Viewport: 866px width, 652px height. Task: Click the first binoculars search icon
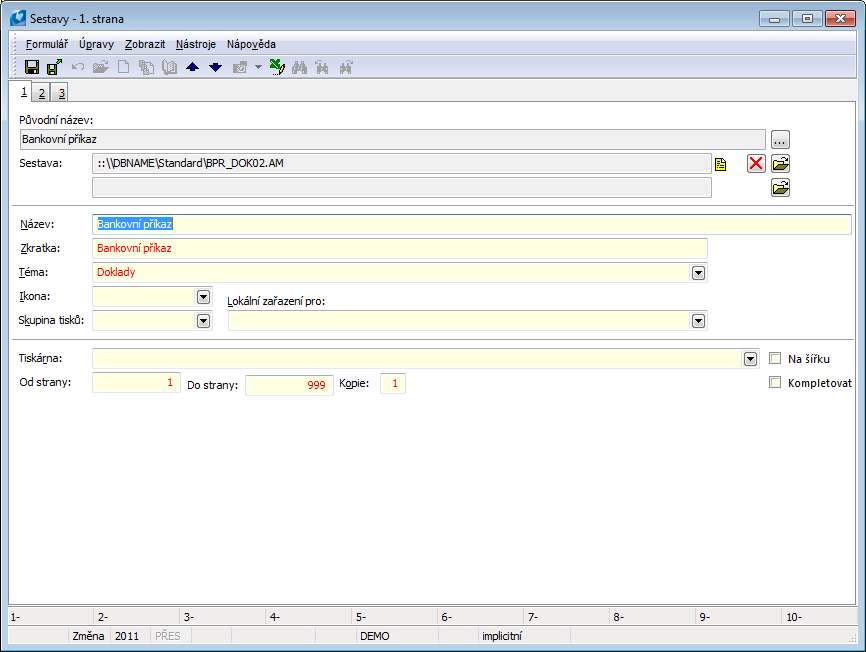coord(299,67)
